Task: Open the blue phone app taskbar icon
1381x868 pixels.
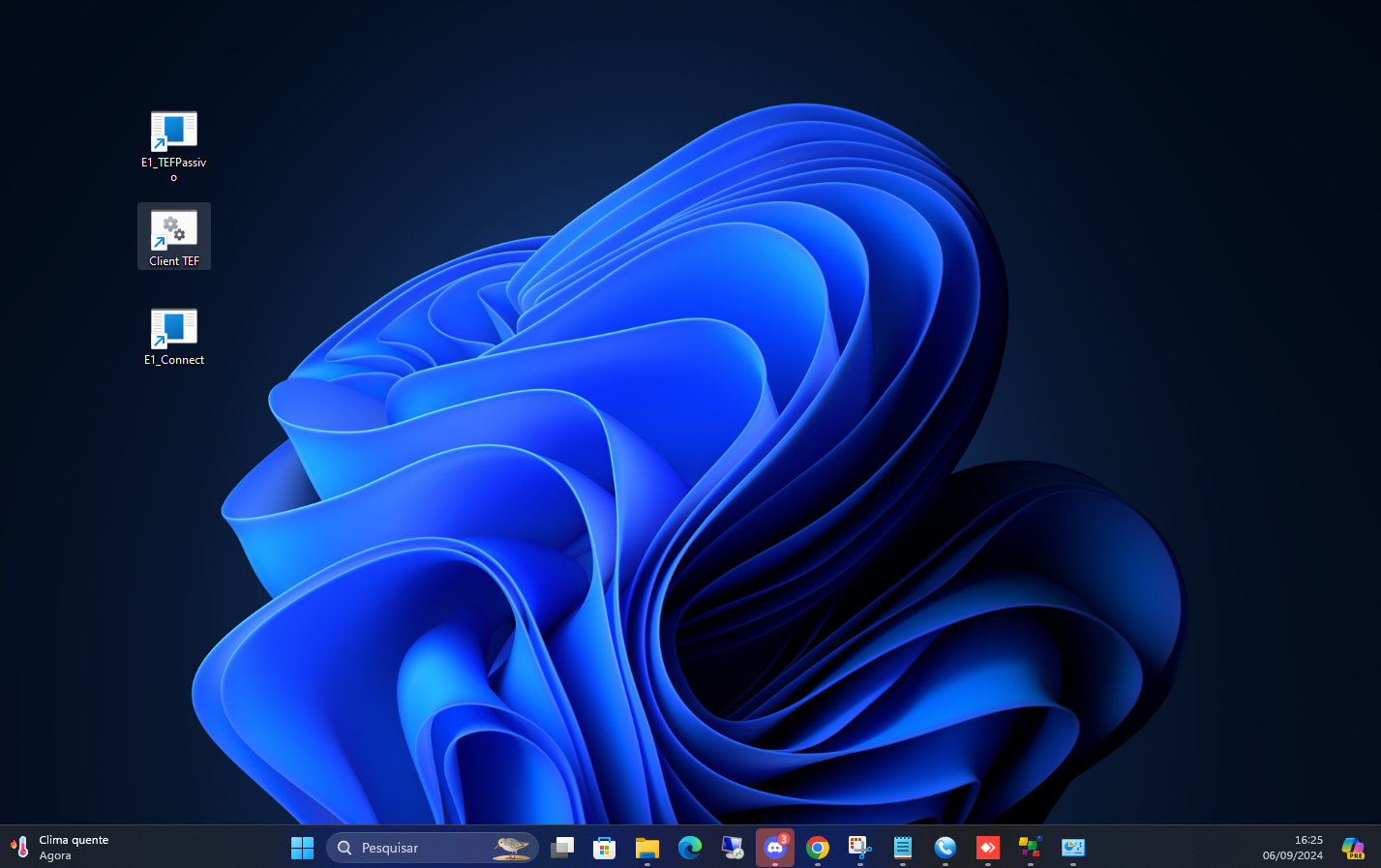Action: (946, 848)
